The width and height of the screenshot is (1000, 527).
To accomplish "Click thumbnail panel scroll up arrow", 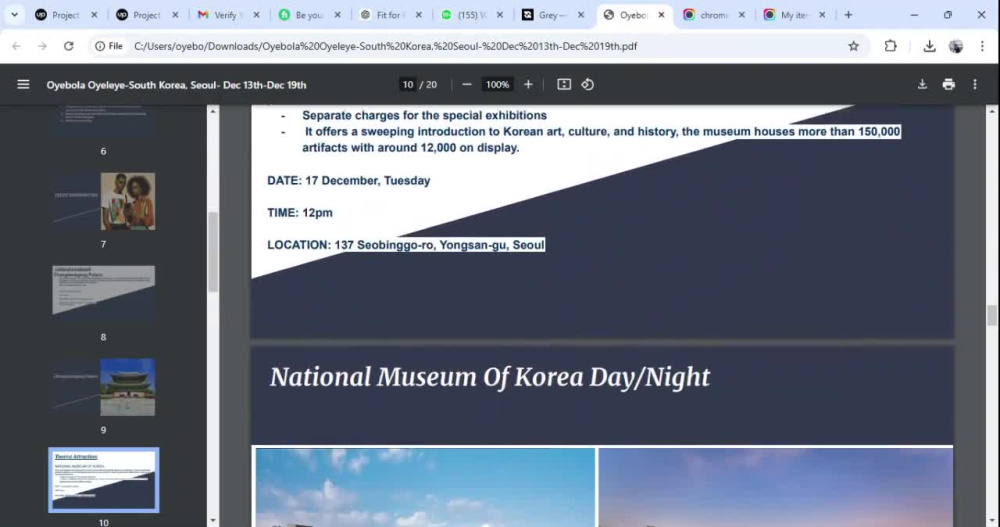I will (213, 112).
